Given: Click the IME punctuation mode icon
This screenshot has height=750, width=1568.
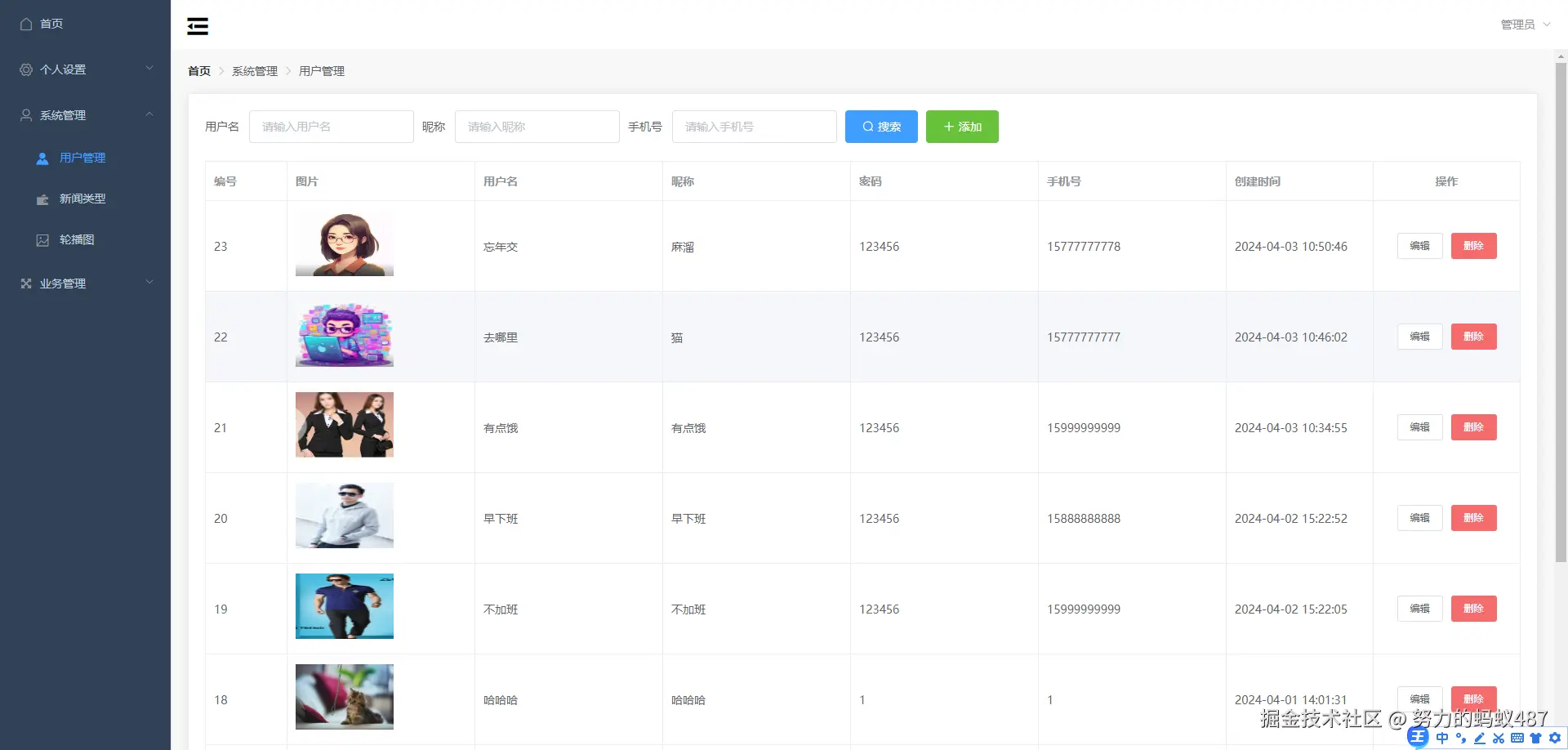Looking at the screenshot, I should click(1461, 738).
